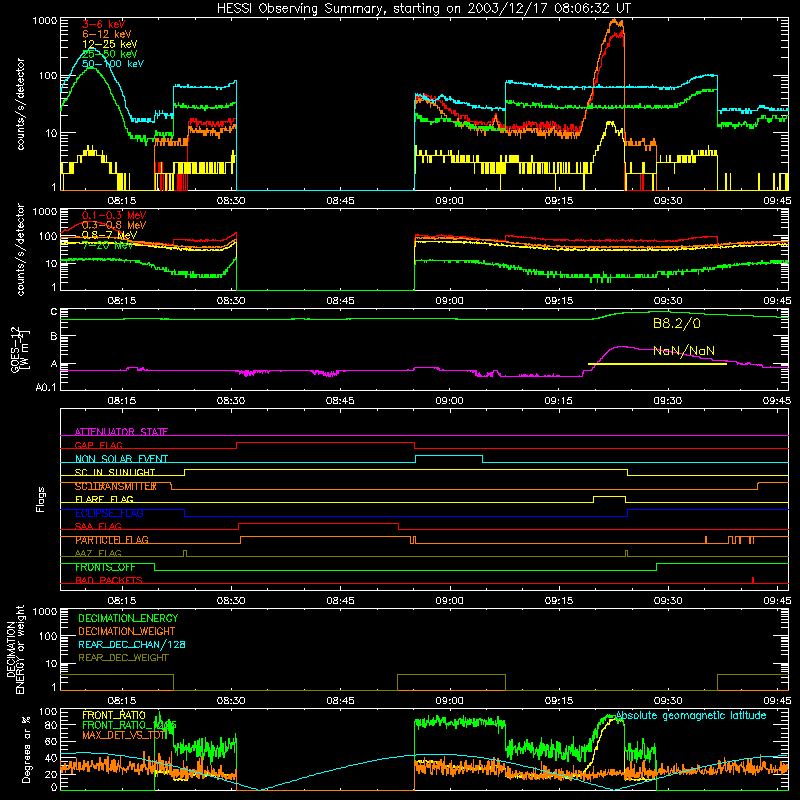Viewport: 800px width, 800px height.
Task: Click the 09:15 tick label under the MeV panel
Action: click(x=559, y=301)
